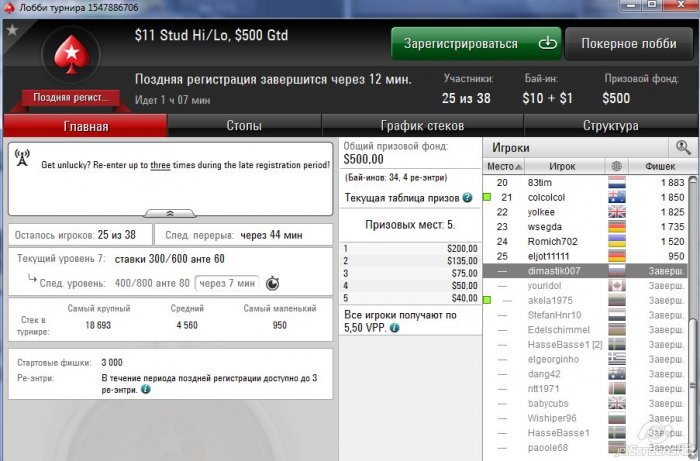Click the globe country column header
The height and width of the screenshot is (461, 700).
click(617, 166)
